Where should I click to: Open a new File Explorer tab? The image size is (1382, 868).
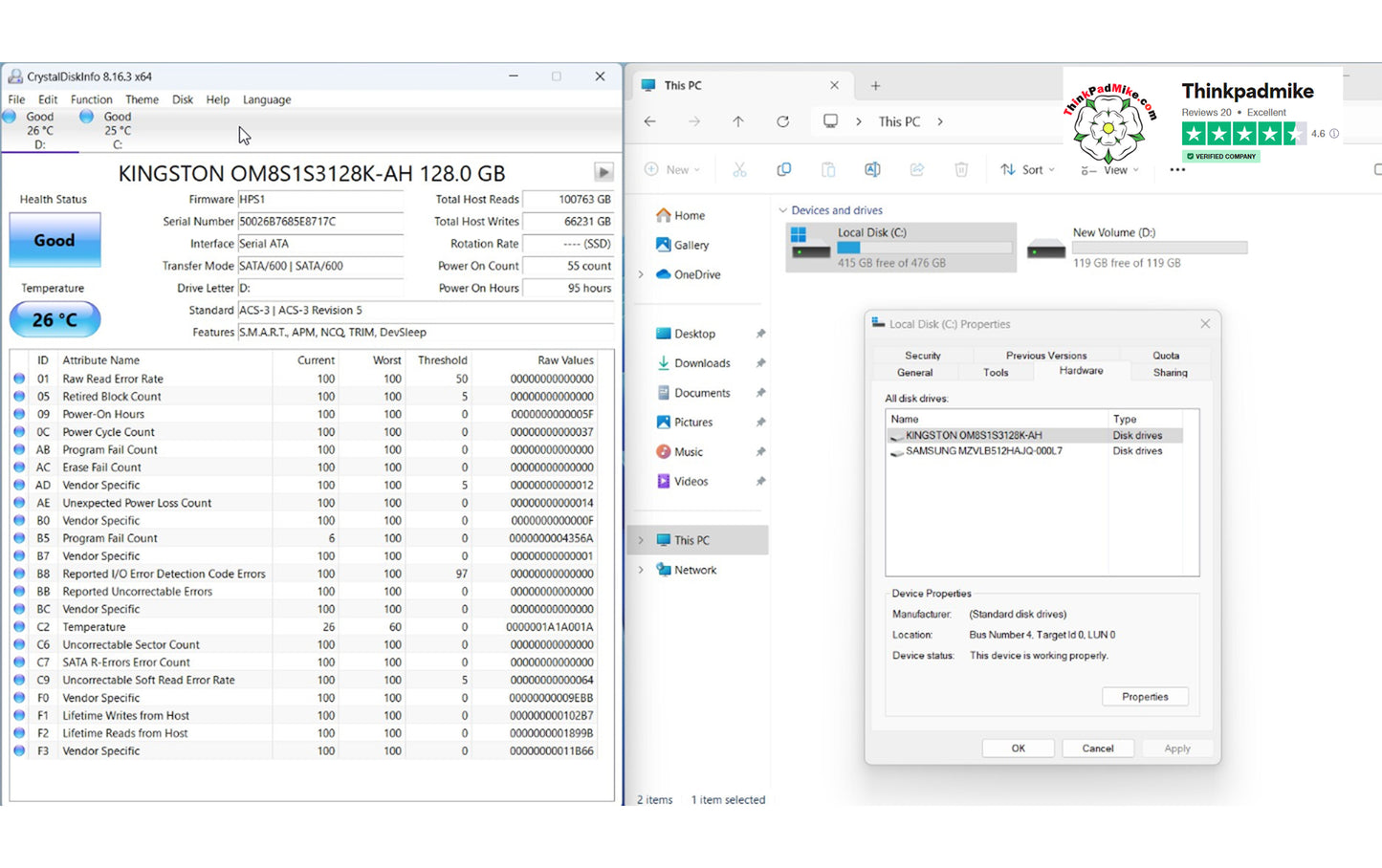pyautogui.click(x=875, y=85)
